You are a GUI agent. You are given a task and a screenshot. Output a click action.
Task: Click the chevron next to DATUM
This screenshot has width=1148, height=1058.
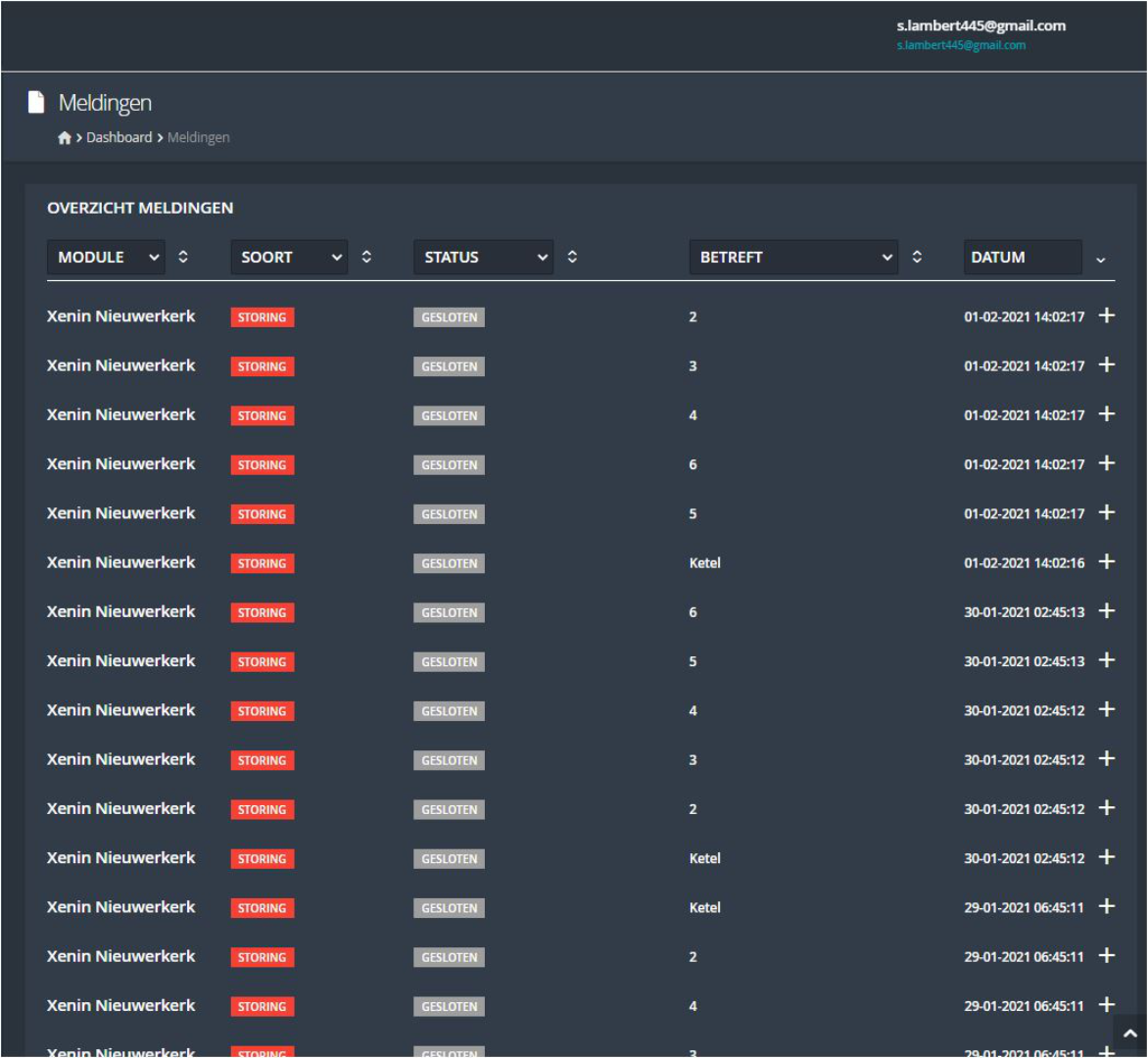point(1099,262)
